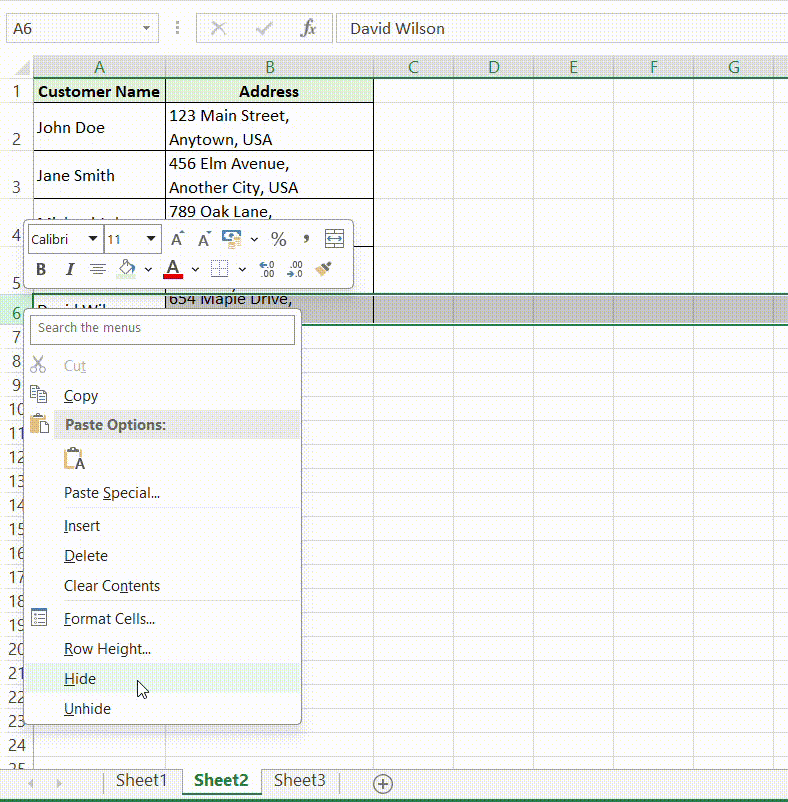Apply the fill color paint bucket
Image resolution: width=788 pixels, height=802 pixels.
(126, 269)
